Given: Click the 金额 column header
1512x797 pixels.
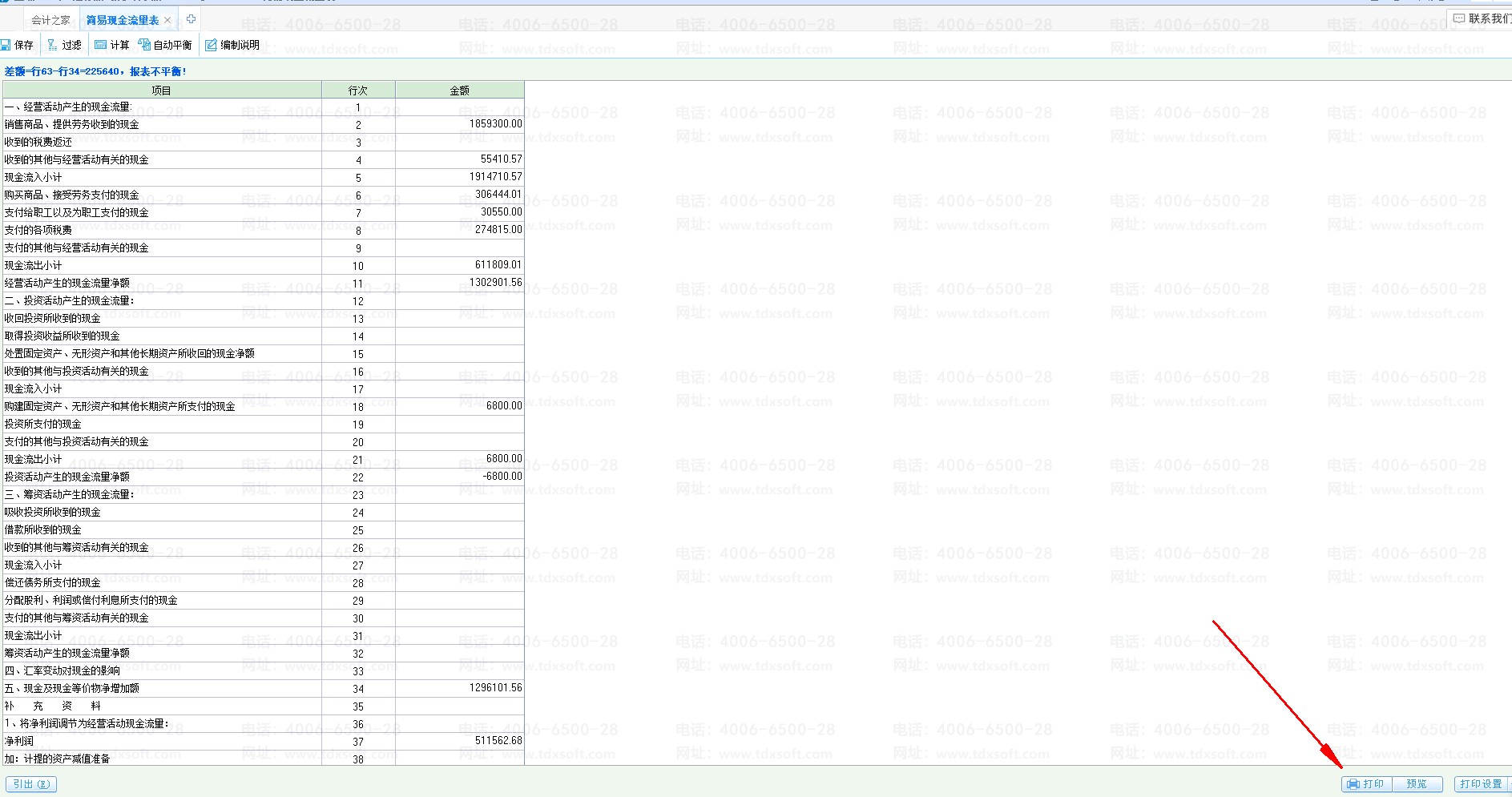Looking at the screenshot, I should click(x=459, y=91).
